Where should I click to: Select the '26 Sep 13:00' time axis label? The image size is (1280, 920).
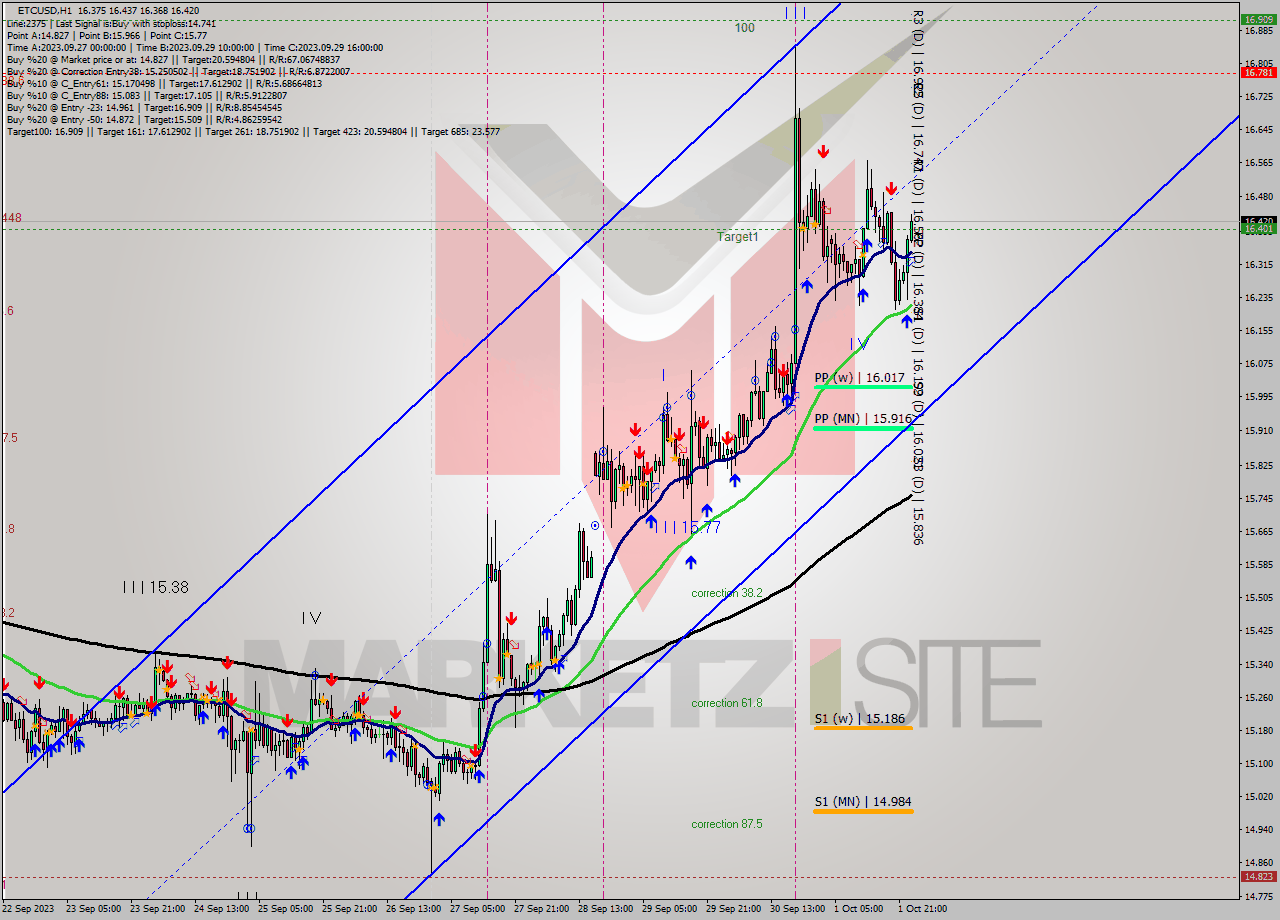[416, 909]
